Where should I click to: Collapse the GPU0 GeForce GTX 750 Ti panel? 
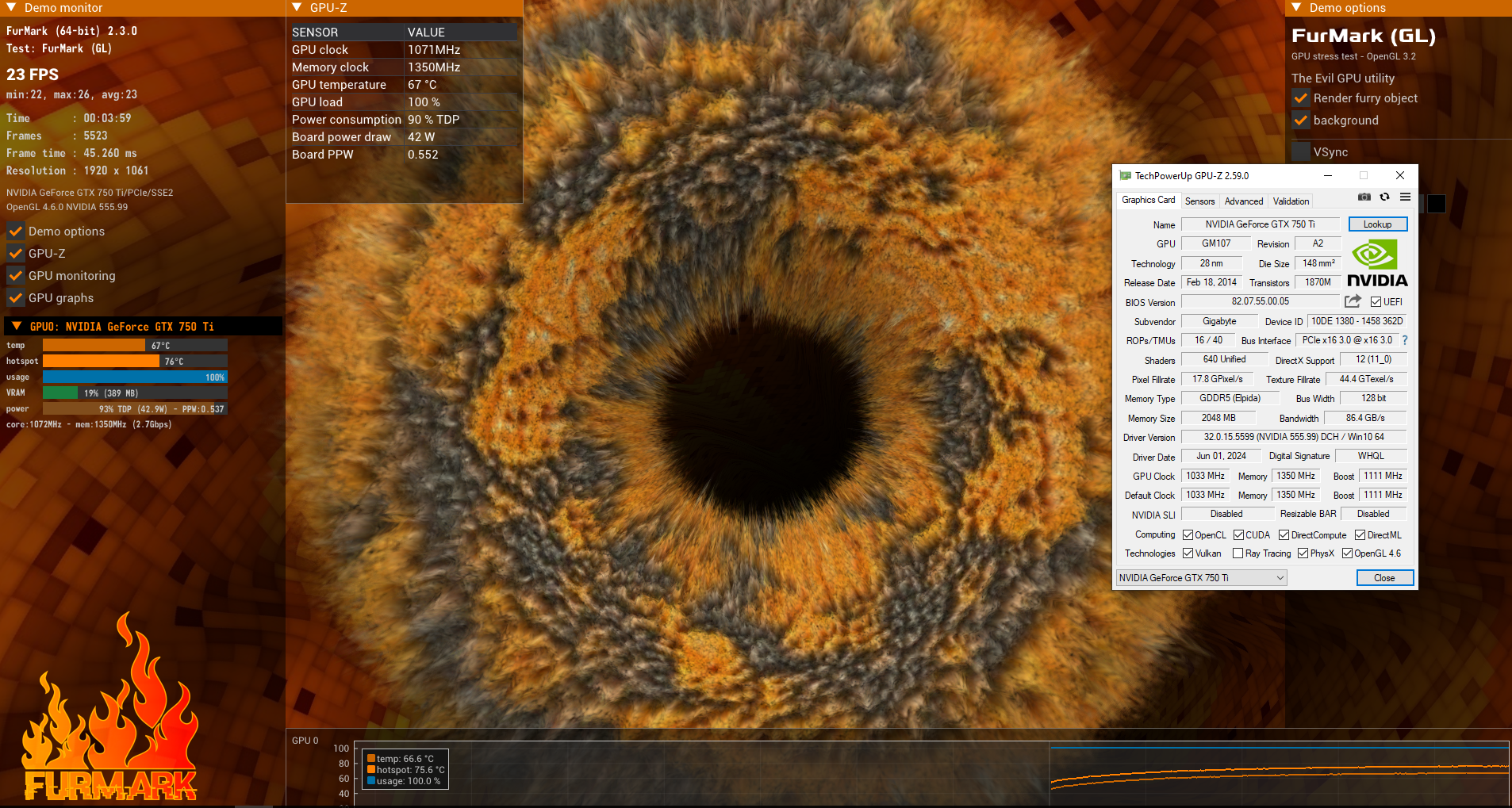click(x=17, y=326)
